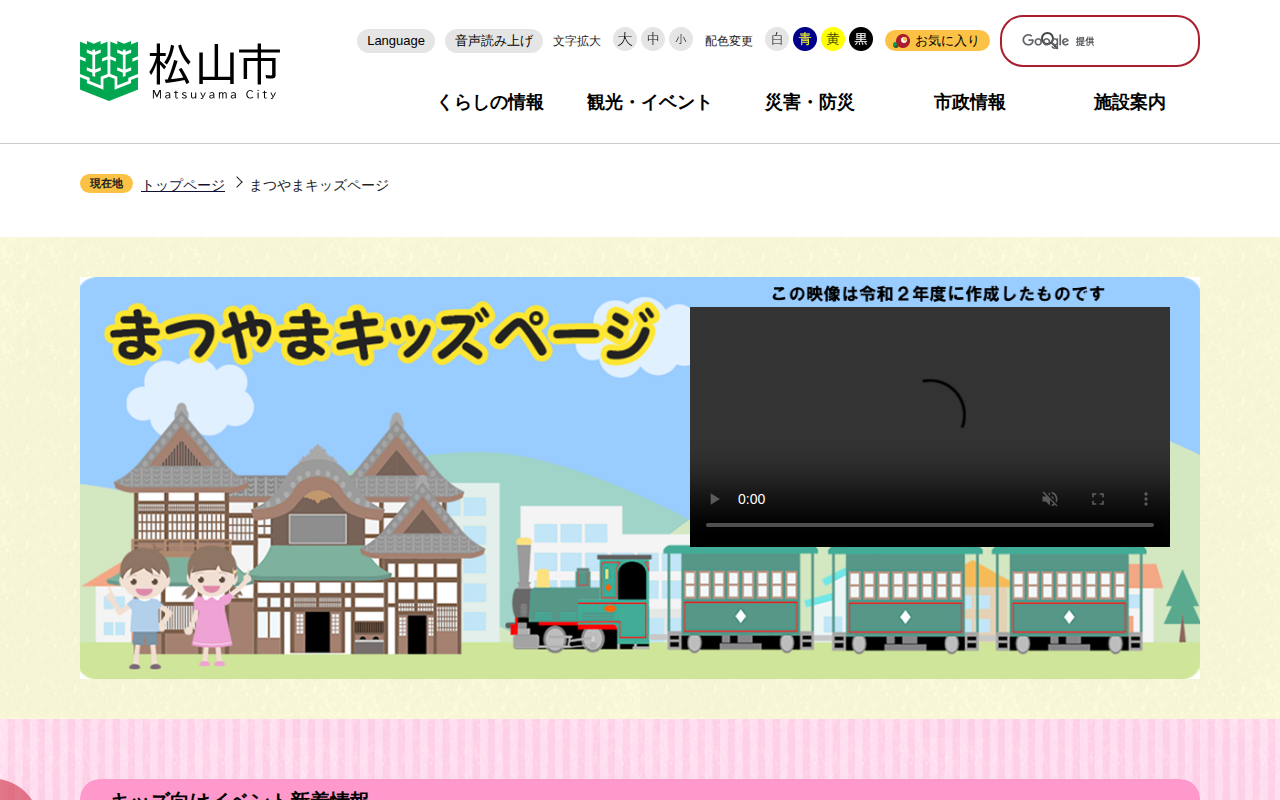Play the video
Image resolution: width=1280 pixels, height=800 pixels.
pyautogui.click(x=714, y=499)
